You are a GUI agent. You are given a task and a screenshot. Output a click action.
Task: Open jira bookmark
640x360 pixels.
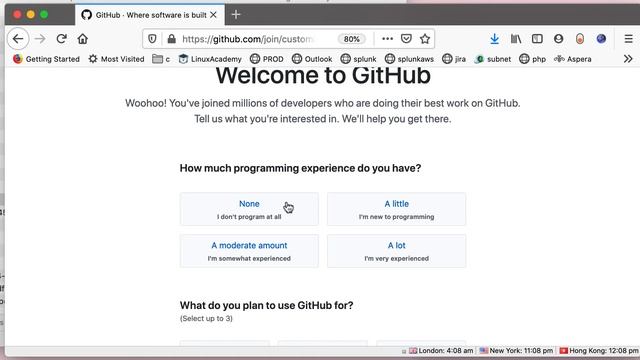coord(454,59)
